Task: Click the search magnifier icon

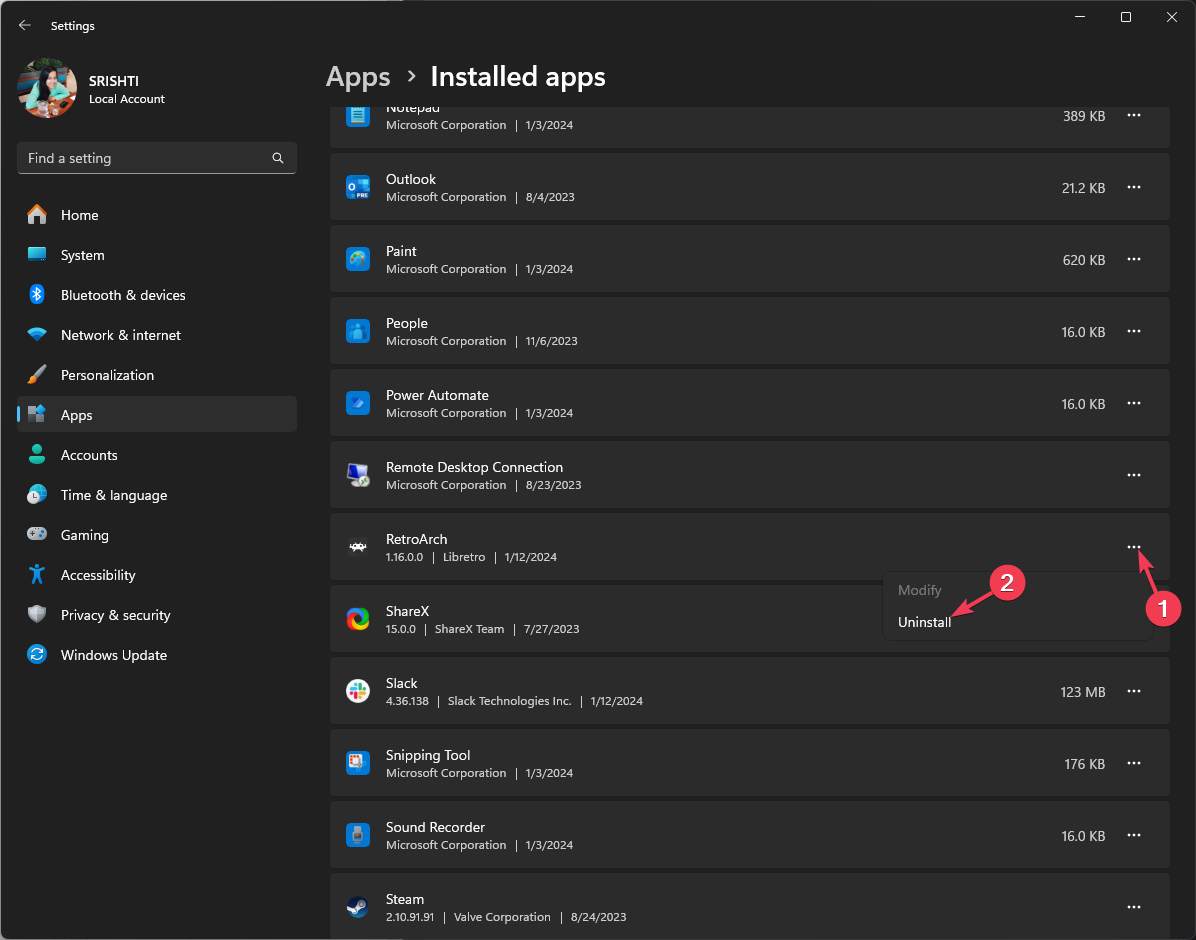Action: [x=278, y=158]
